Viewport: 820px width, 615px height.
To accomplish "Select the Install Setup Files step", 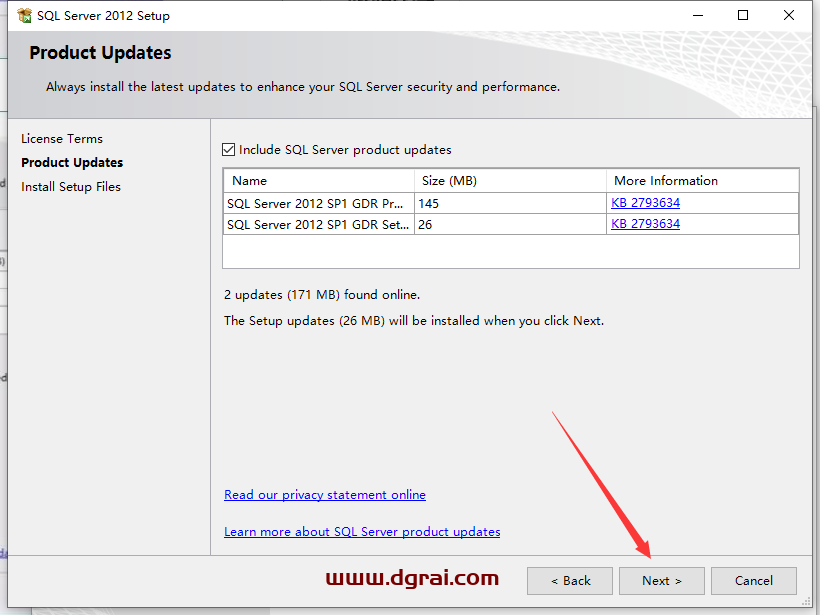I will tap(71, 187).
